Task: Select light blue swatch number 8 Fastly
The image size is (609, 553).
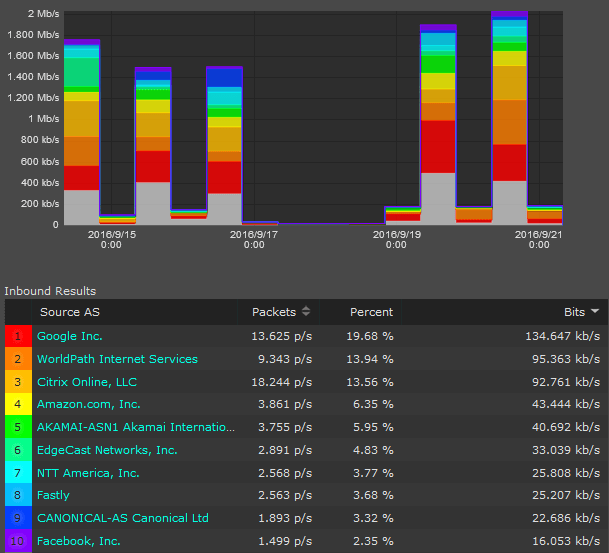Action: (18, 495)
